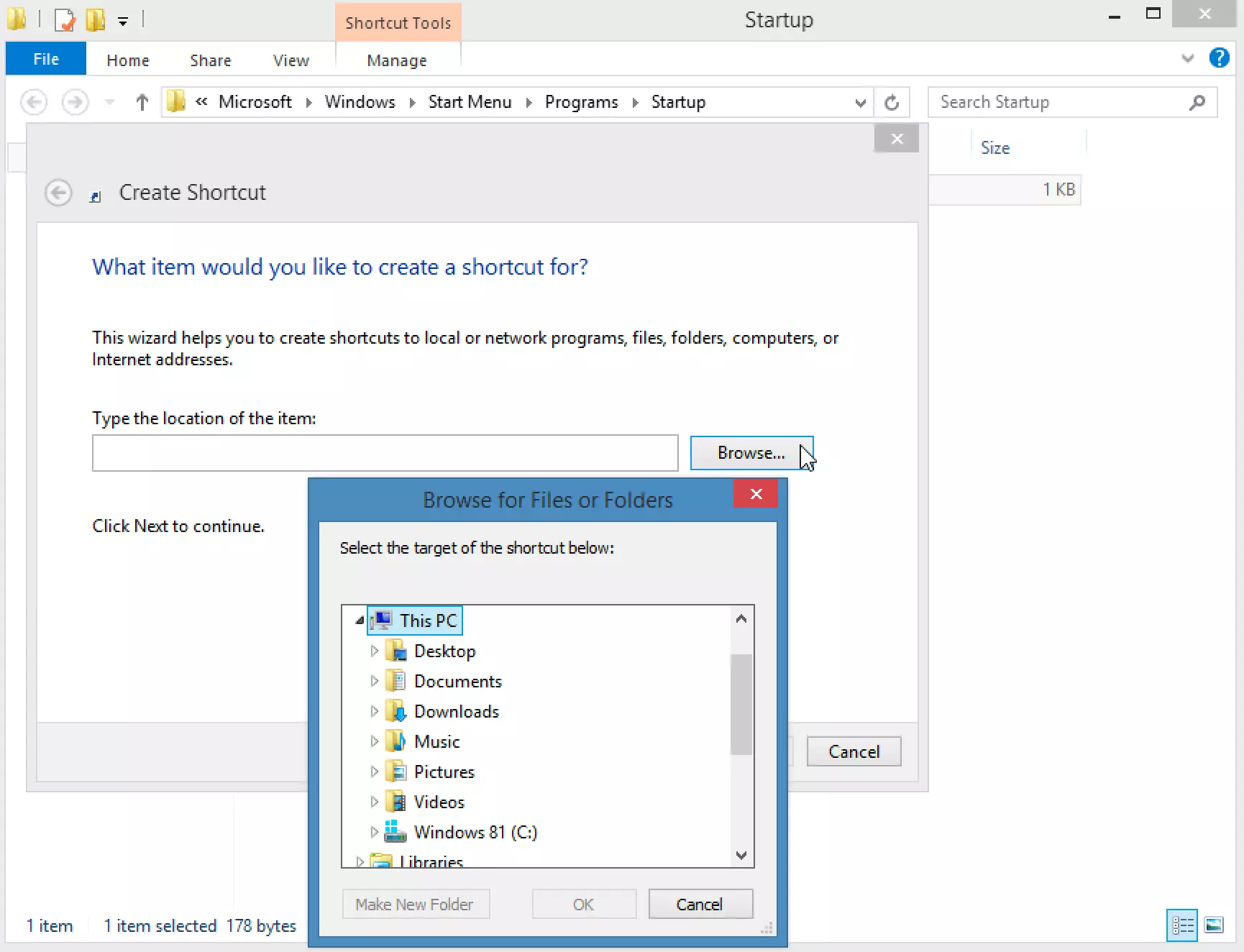1244x952 pixels.
Task: Expand the Videos tree node
Action: pyautogui.click(x=374, y=802)
